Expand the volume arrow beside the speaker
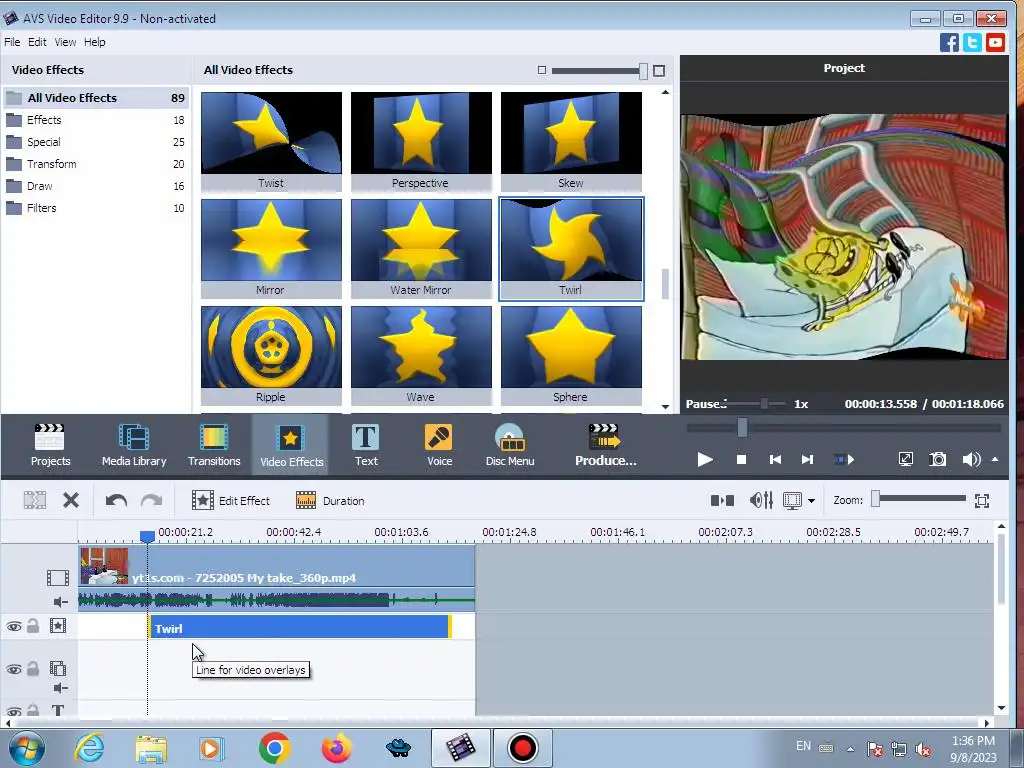Screen dimensions: 1024x768 [x=995, y=460]
